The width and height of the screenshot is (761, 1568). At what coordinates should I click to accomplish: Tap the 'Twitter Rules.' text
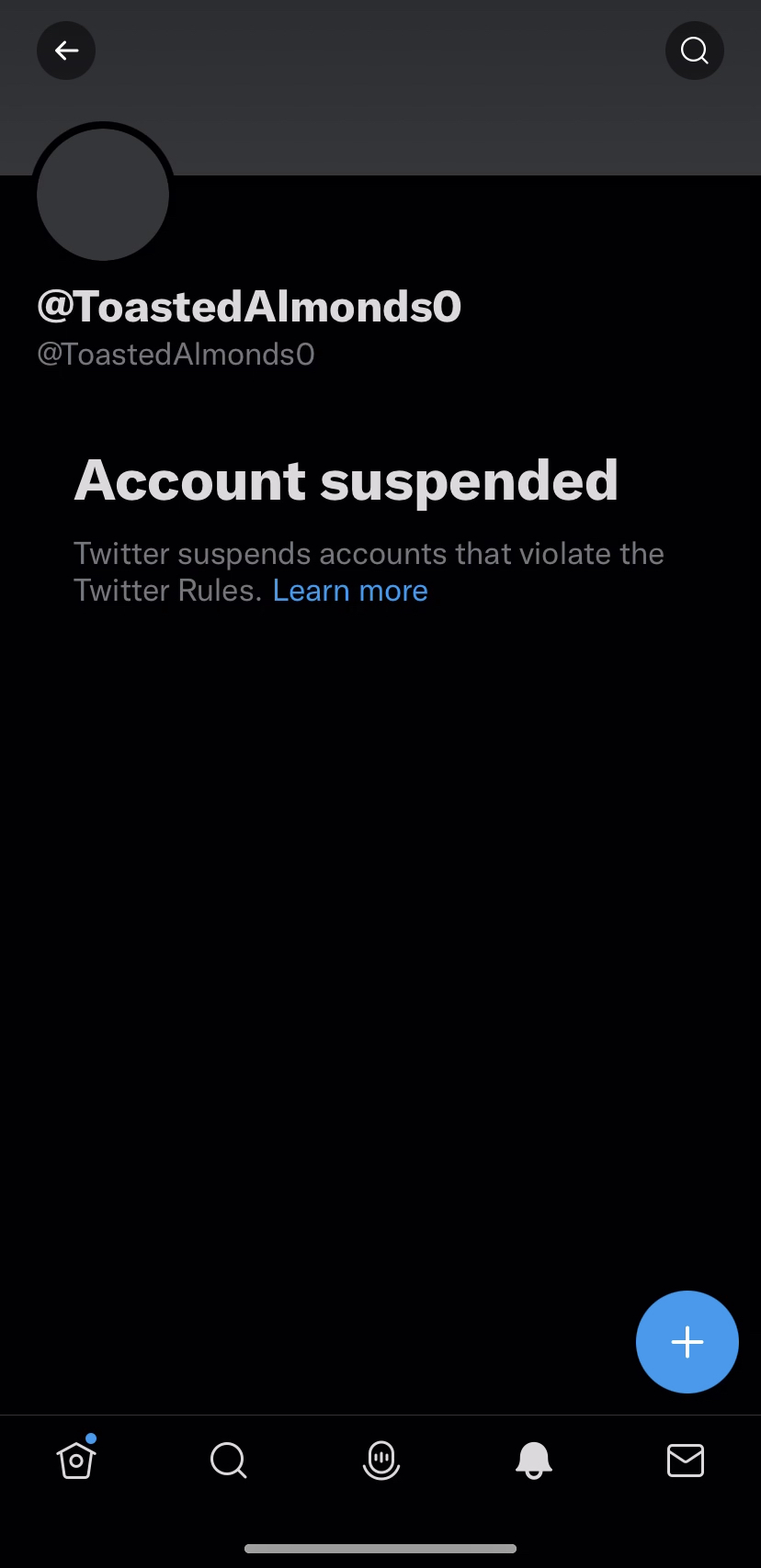coord(168,591)
